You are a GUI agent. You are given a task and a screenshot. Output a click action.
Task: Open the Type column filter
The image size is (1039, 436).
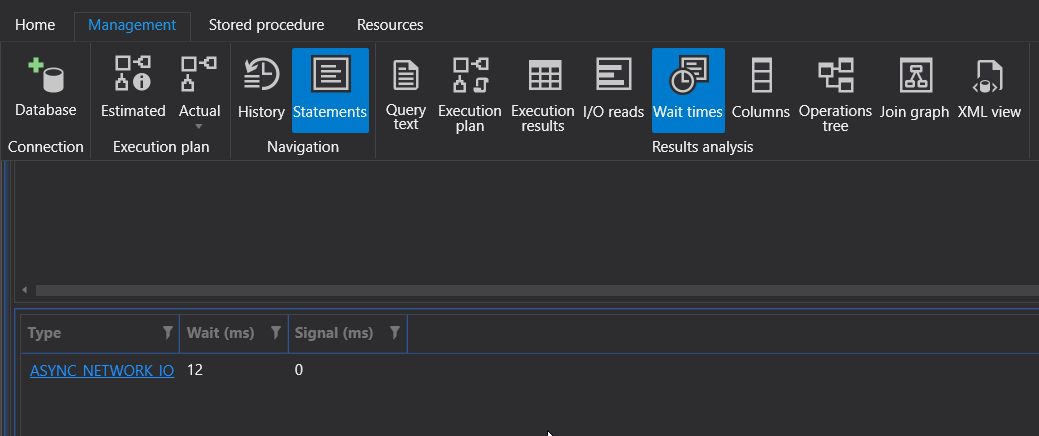(167, 333)
